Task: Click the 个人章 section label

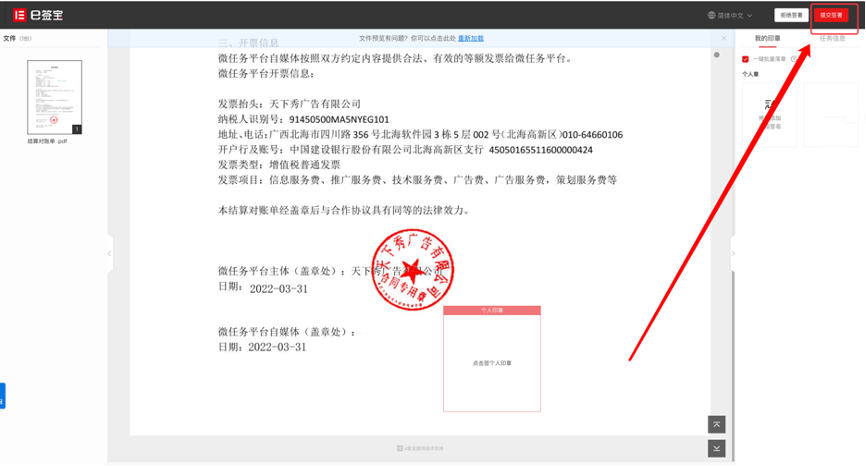Action: point(750,74)
